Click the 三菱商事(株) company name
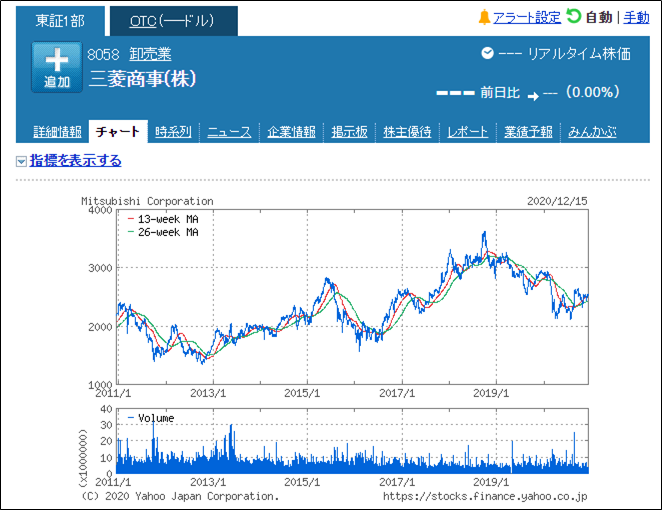 tap(143, 79)
